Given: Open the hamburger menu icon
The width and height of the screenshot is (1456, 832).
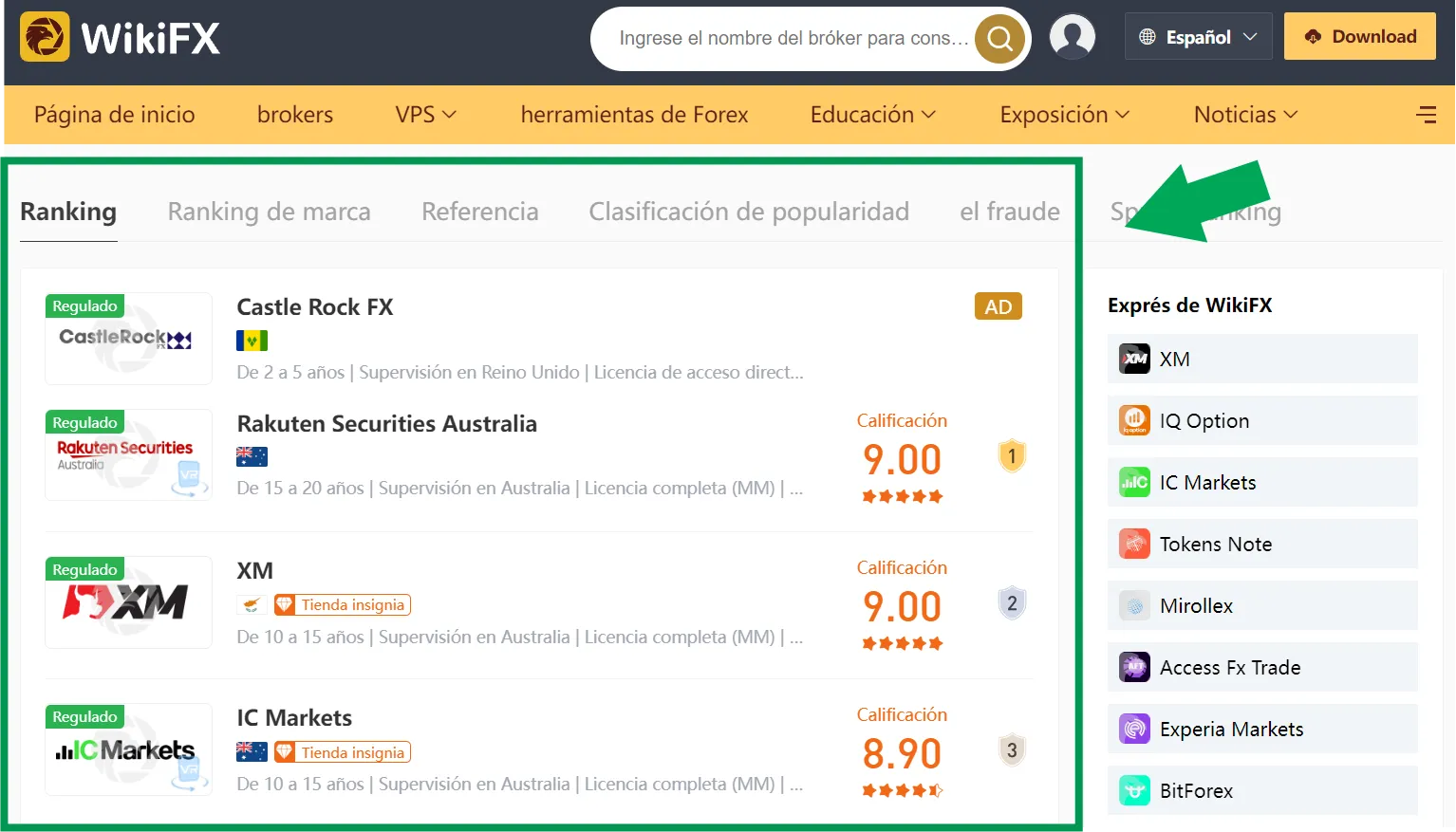Looking at the screenshot, I should 1426,115.
